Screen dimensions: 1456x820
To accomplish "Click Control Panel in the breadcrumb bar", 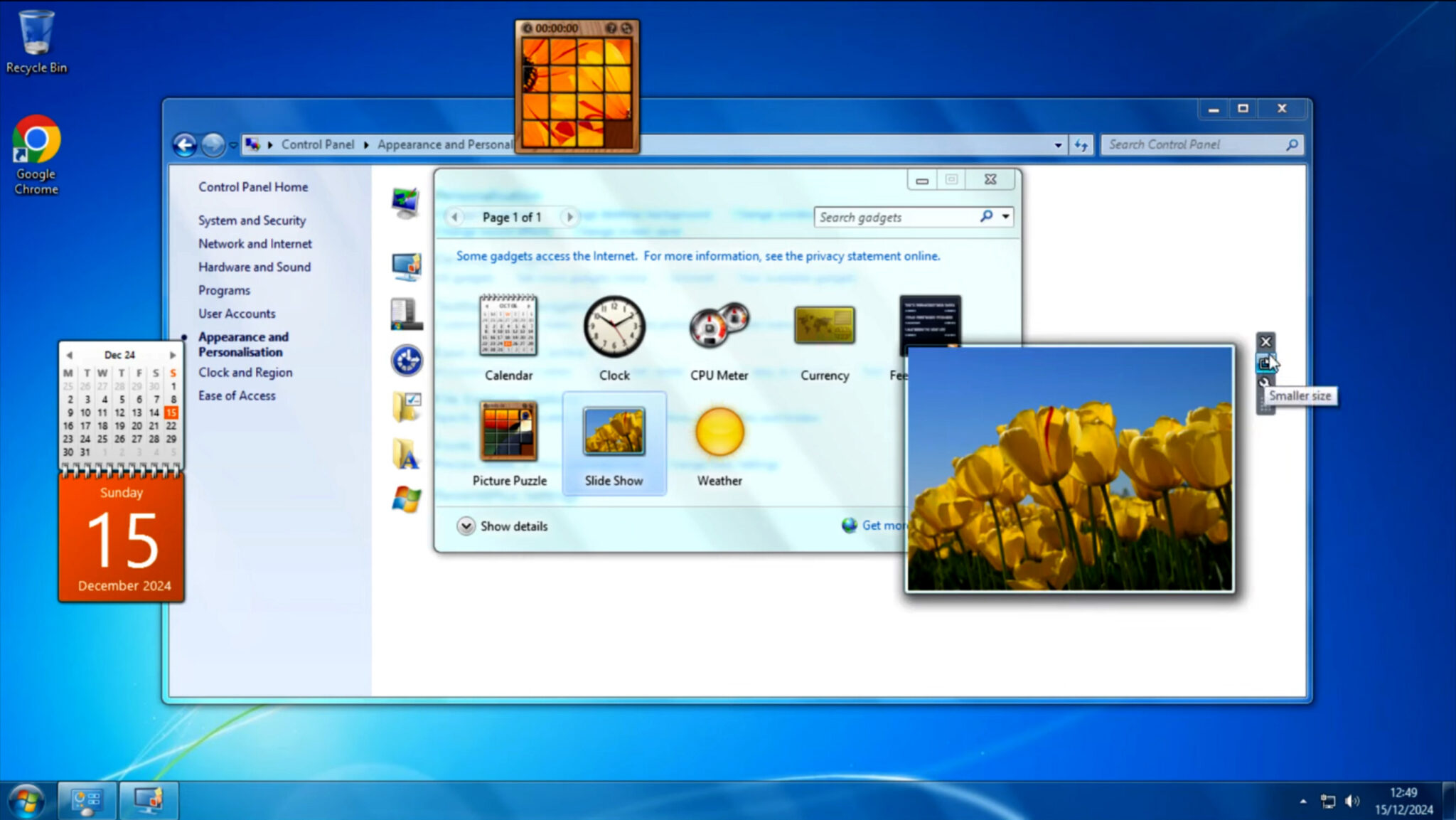I will point(318,144).
